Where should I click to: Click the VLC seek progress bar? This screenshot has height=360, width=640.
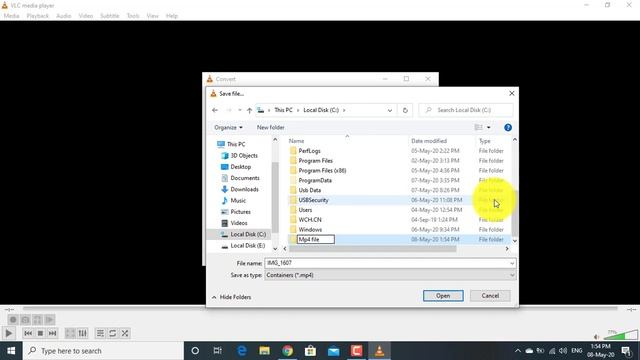pyautogui.click(x=320, y=309)
